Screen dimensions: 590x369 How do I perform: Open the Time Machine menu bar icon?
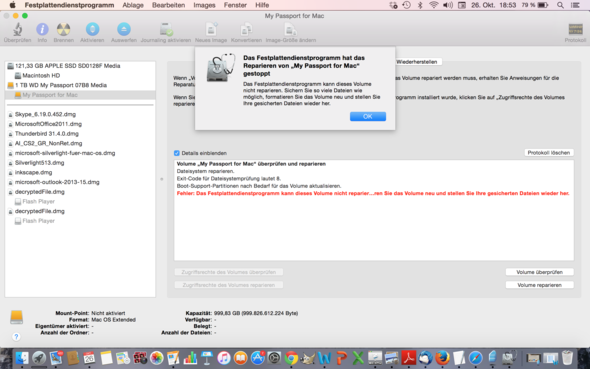coord(406,5)
